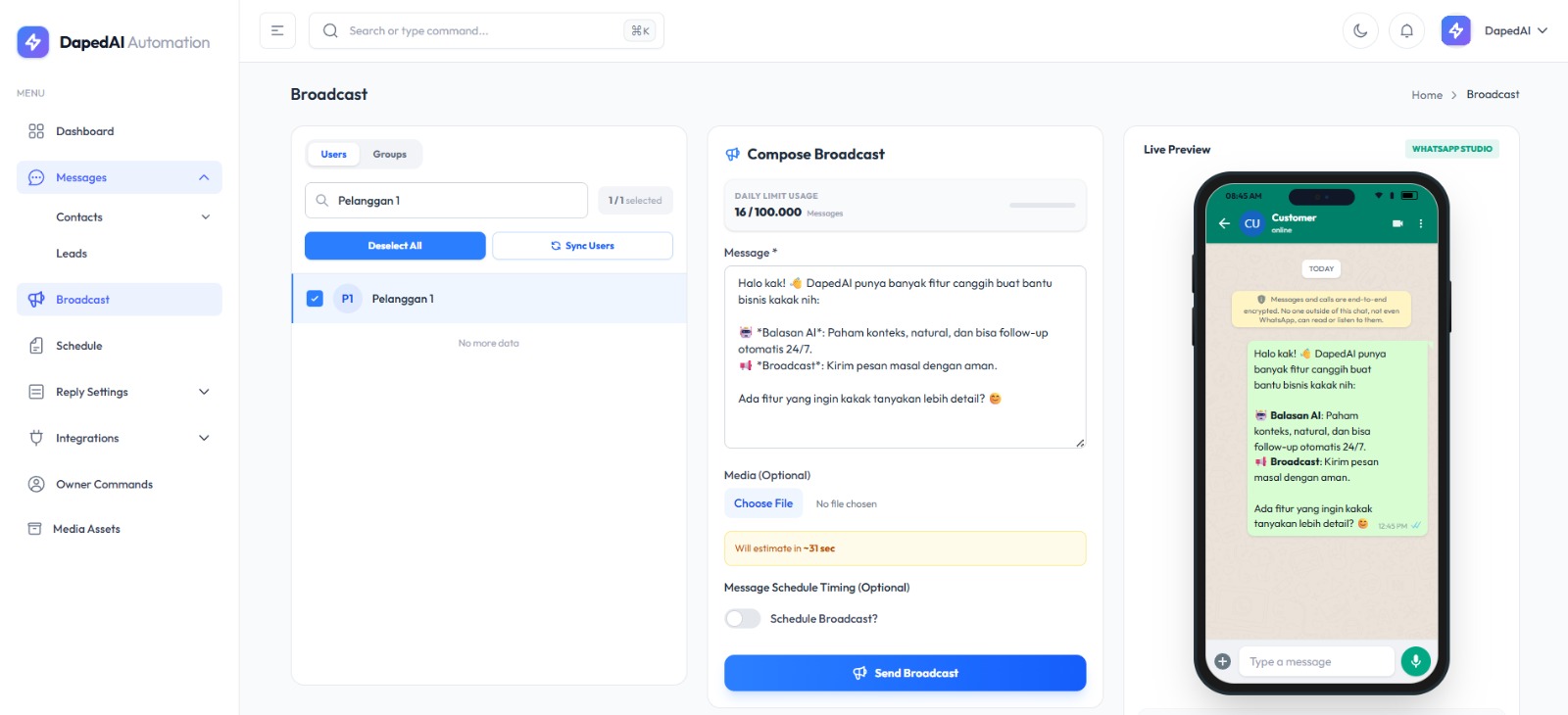This screenshot has width=1568, height=715.
Task: Click the Media Assets archive icon
Action: point(34,529)
